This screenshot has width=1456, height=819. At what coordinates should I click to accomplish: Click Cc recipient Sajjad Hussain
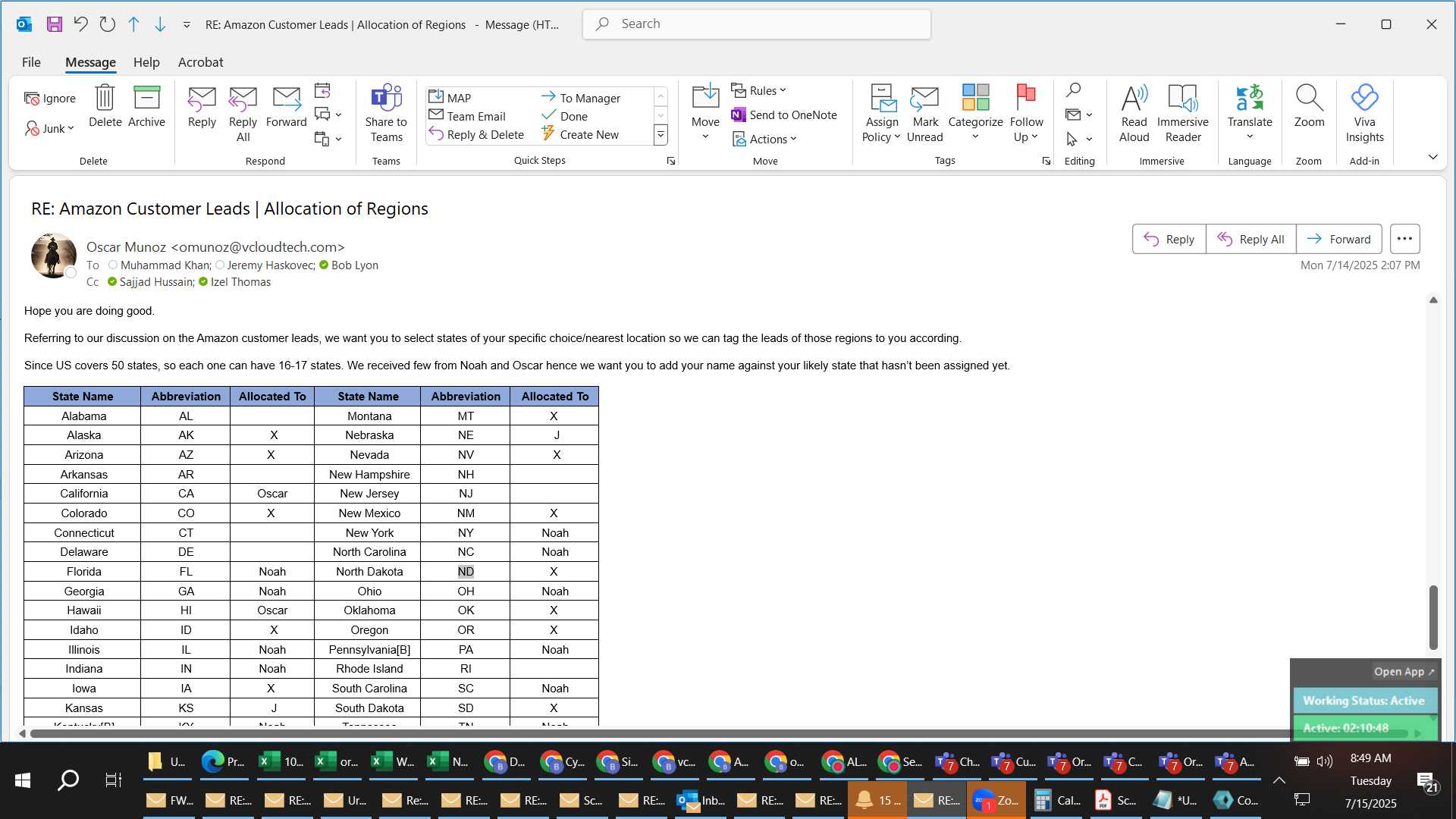[x=156, y=282]
